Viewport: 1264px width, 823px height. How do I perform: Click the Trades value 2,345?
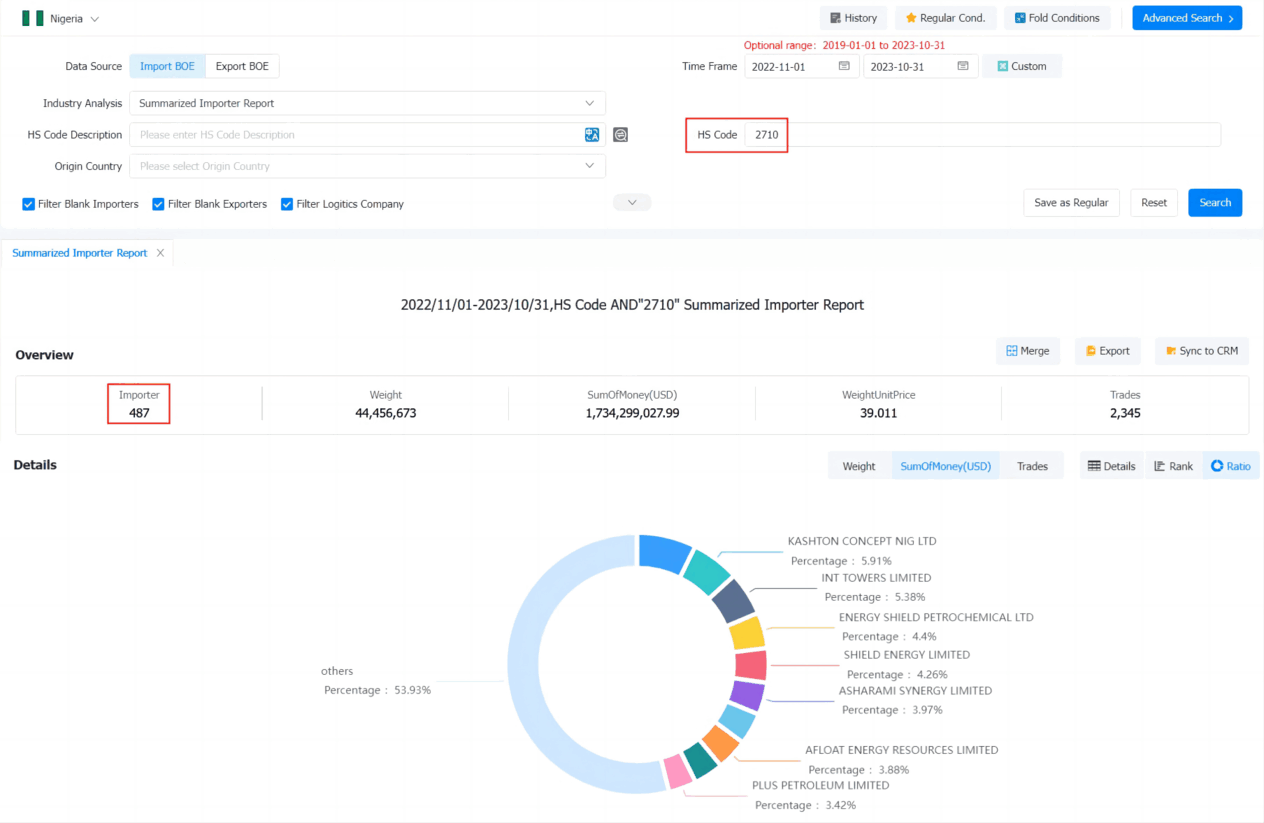coord(1125,413)
